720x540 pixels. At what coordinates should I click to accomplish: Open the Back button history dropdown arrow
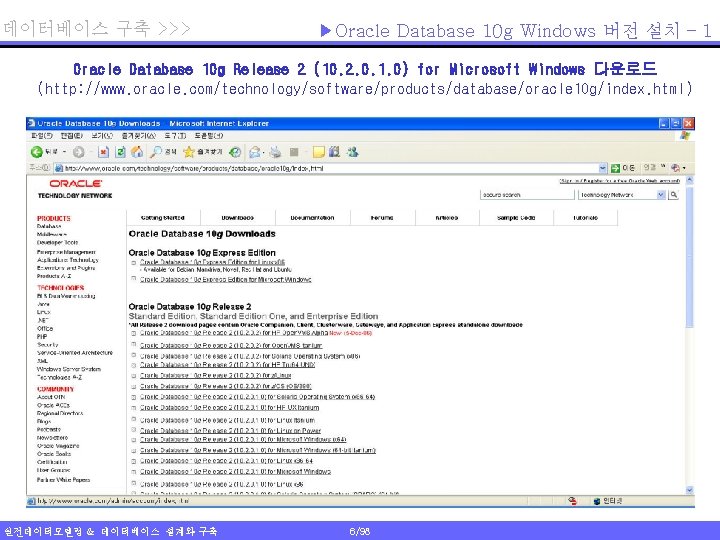pyautogui.click(x=64, y=152)
